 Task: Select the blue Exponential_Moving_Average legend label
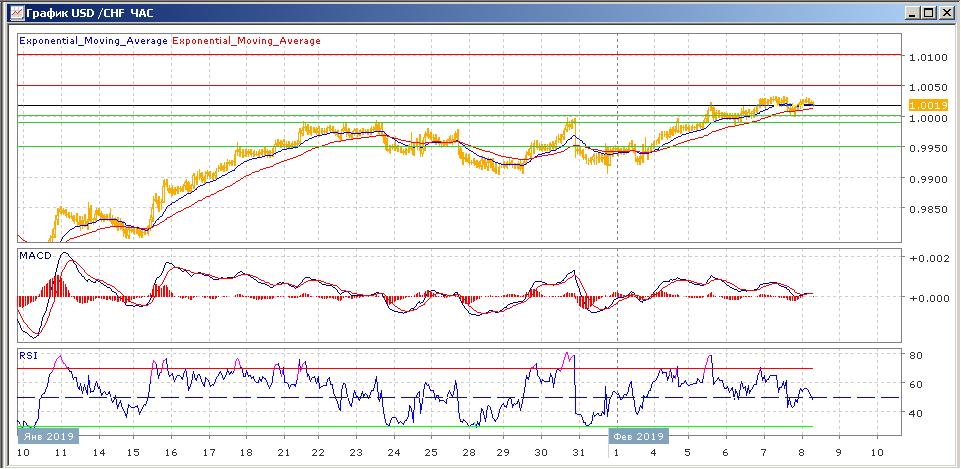click(93, 41)
